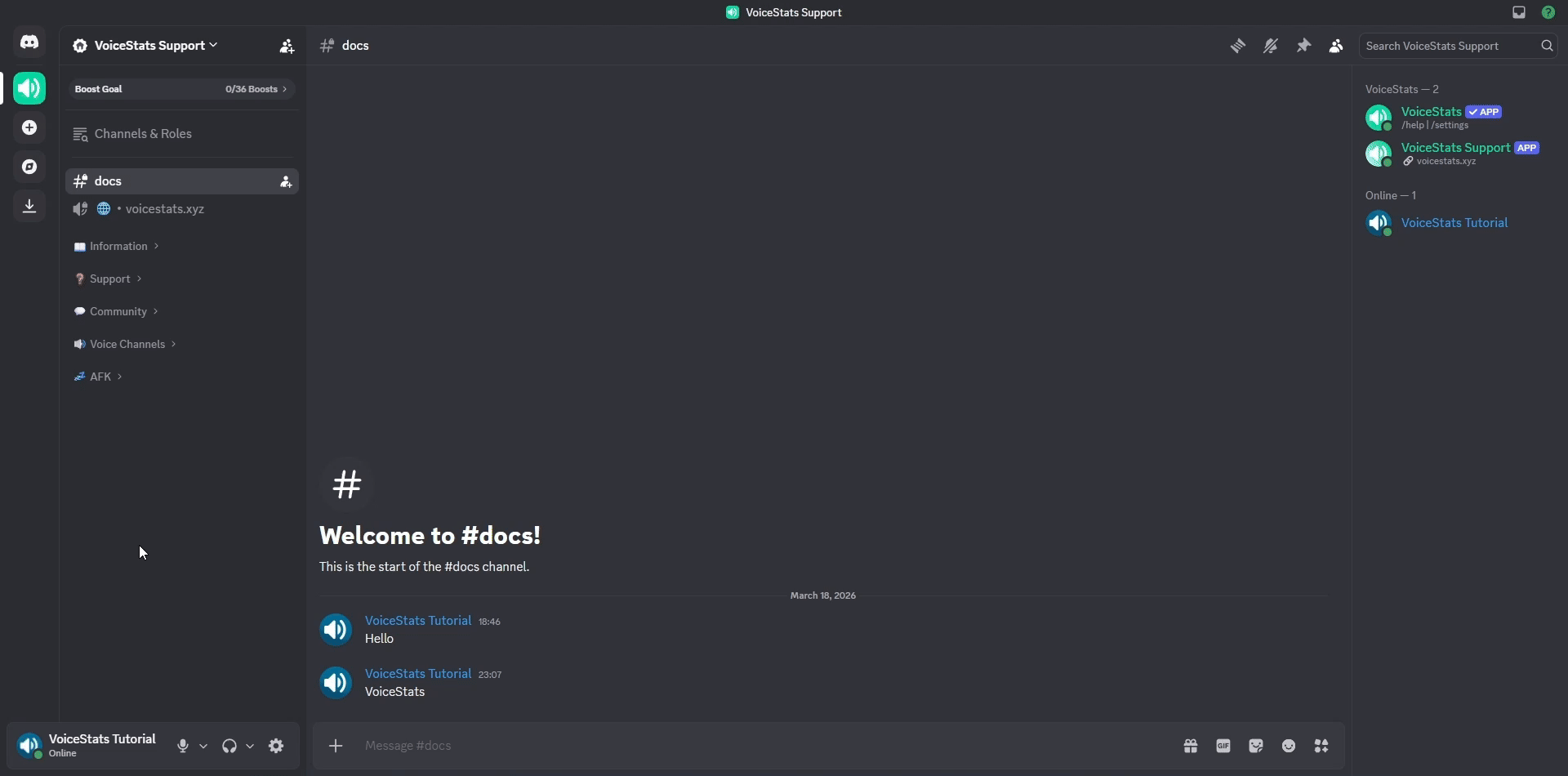
Task: Open User Settings gear
Action: (x=277, y=746)
